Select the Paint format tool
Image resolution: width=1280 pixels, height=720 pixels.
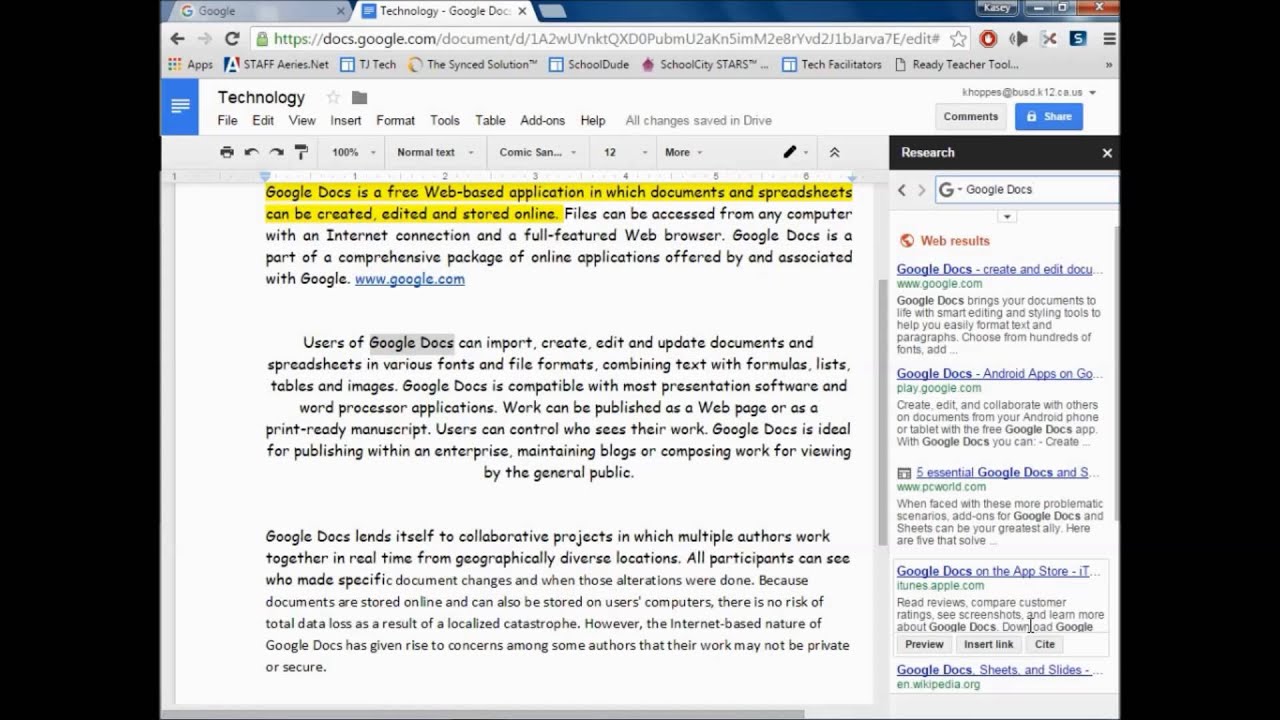tap(301, 152)
